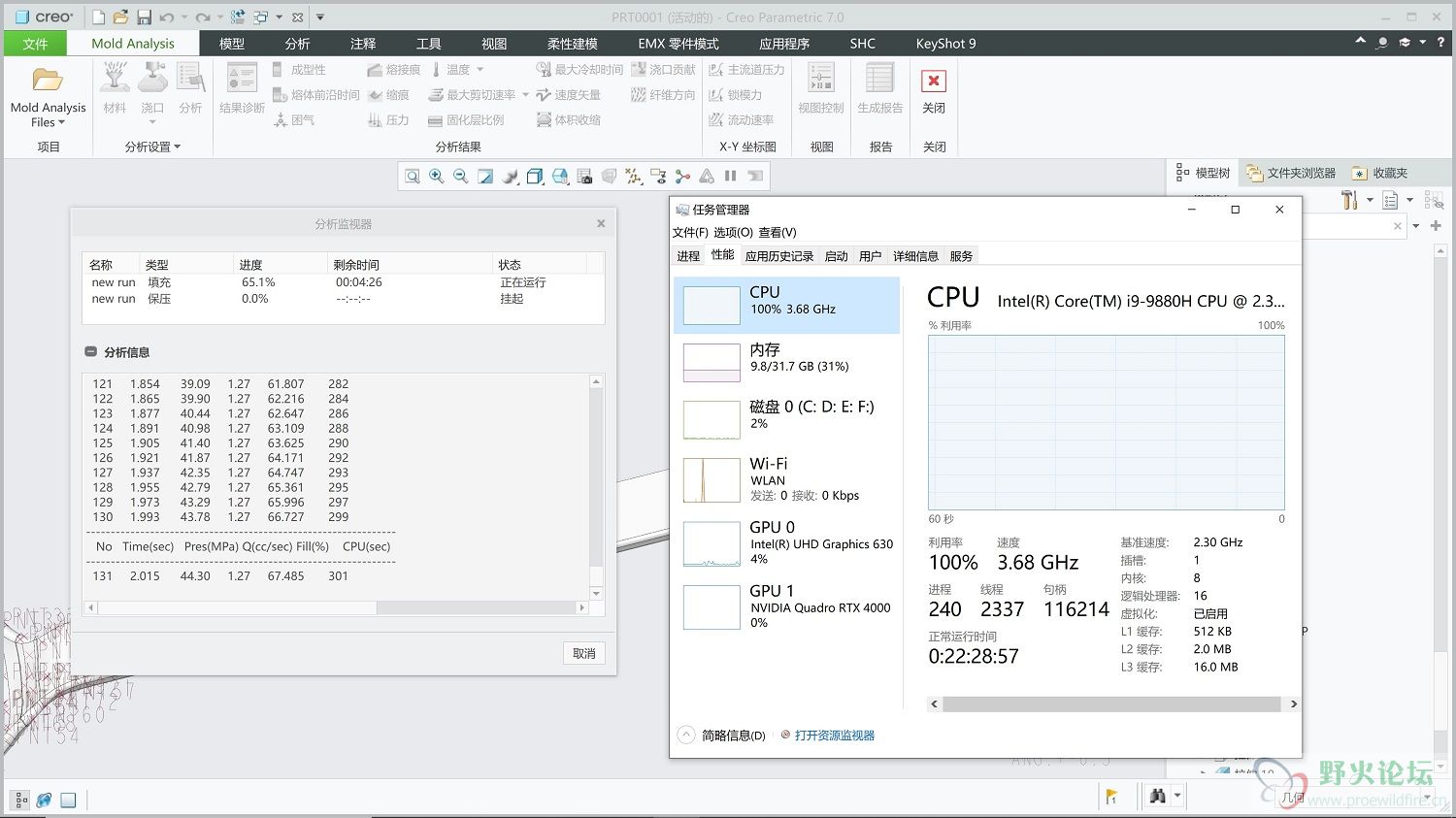Viewport: 1456px width, 818px height.
Task: Open the model tree show options dropdown arrow
Action: click(1410, 200)
